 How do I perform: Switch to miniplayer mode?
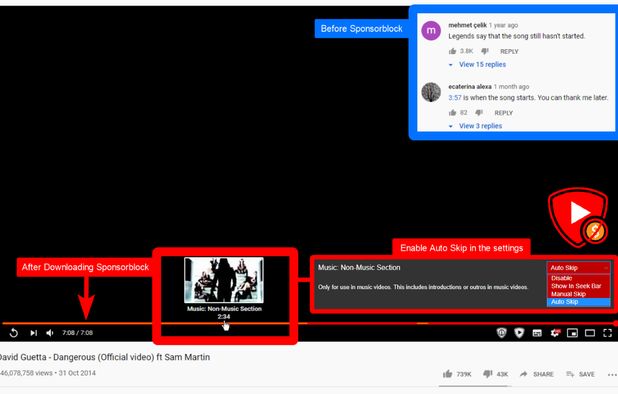[x=572, y=333]
